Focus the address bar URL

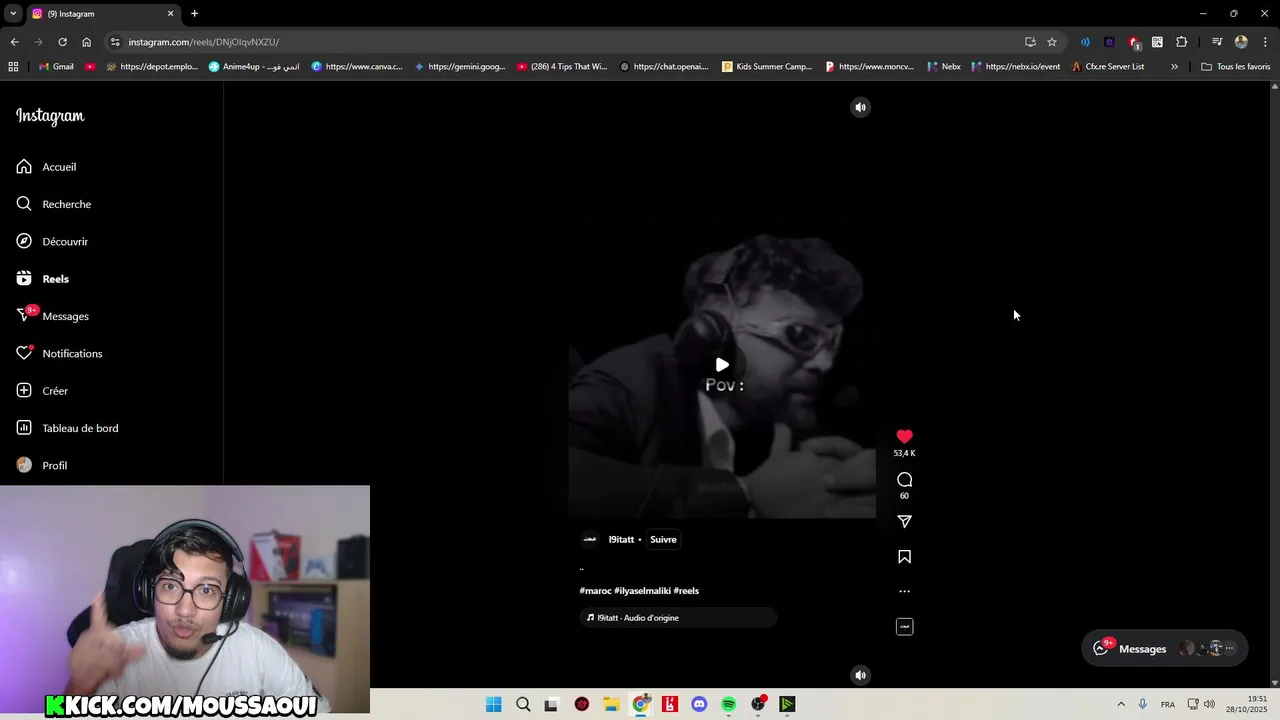[203, 42]
